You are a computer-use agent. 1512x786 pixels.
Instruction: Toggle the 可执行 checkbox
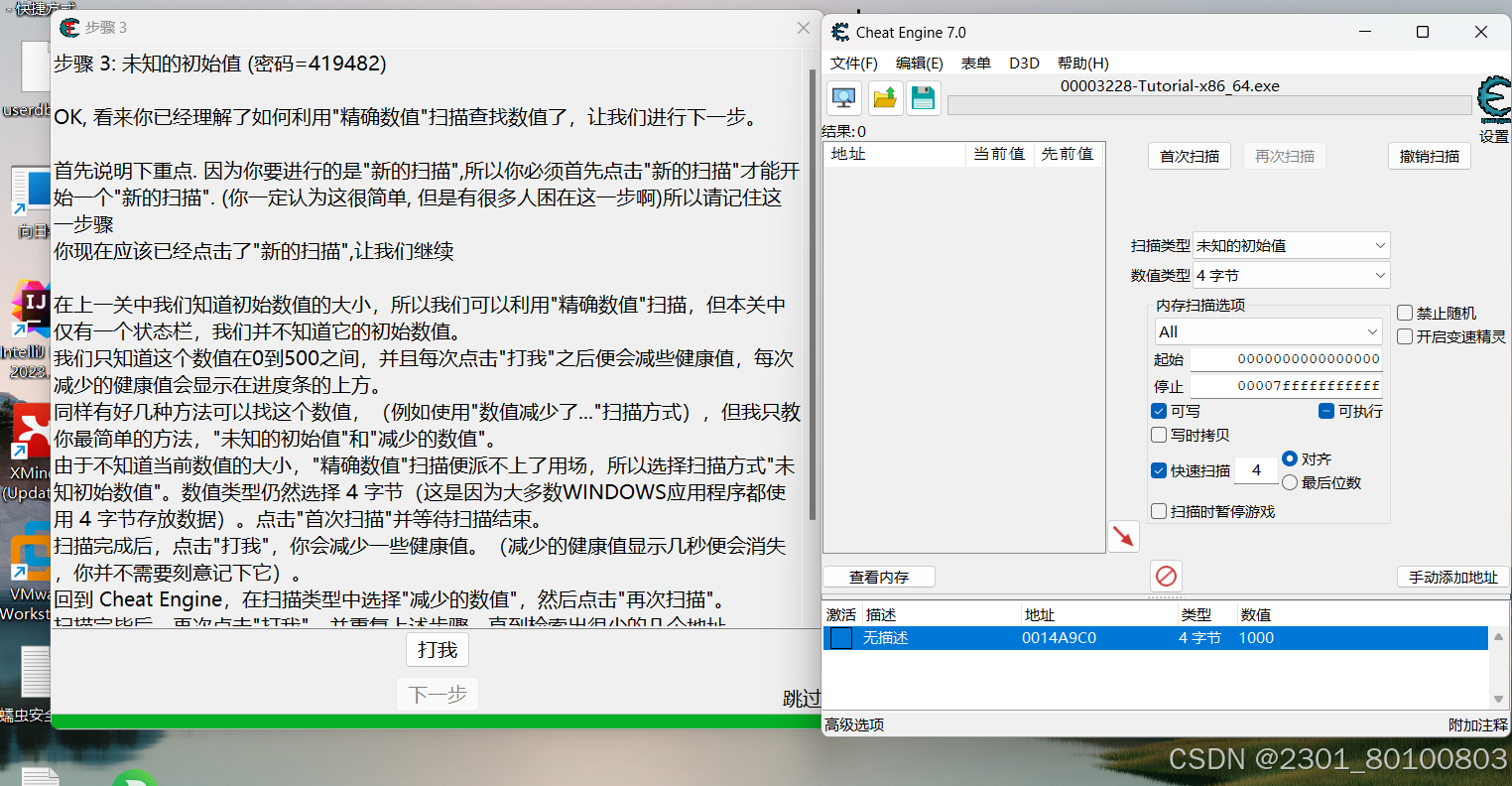click(1326, 411)
